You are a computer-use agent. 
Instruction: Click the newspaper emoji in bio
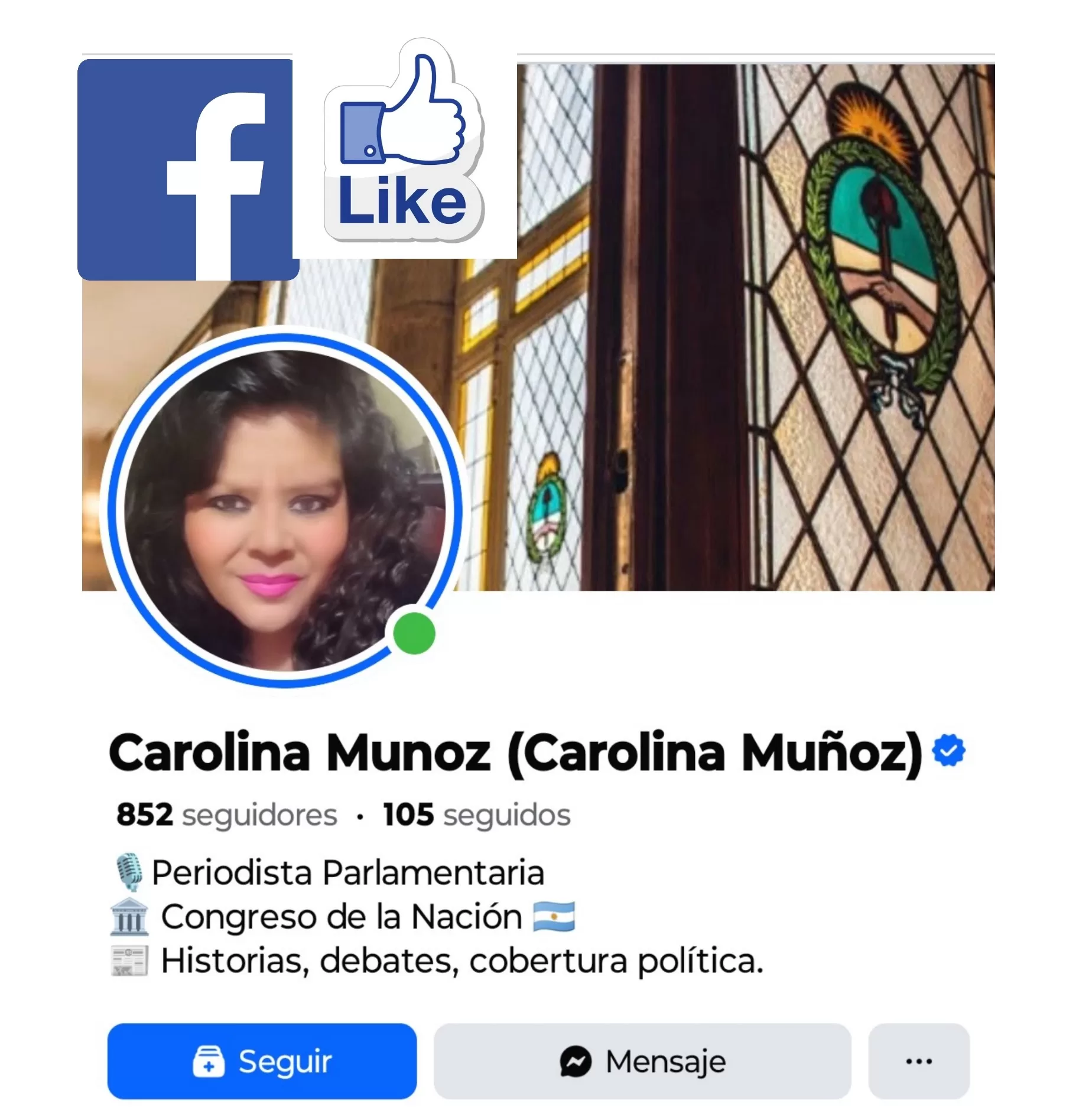point(129,961)
